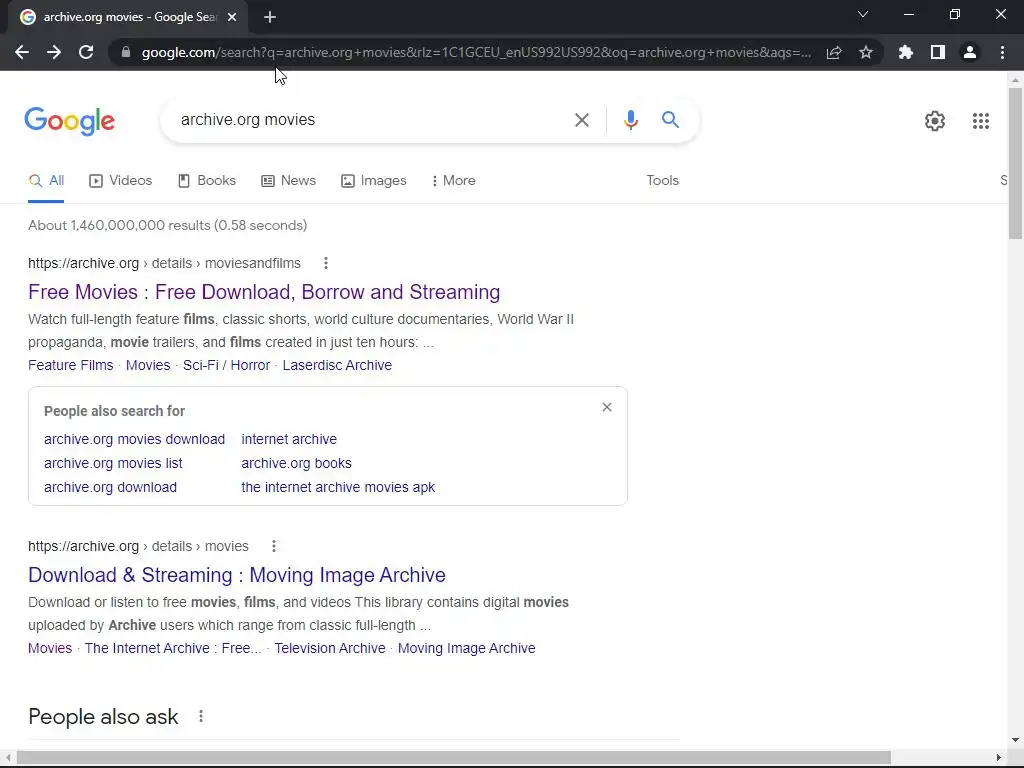1024x768 pixels.
Task: Open a new browser tab
Action: tap(270, 17)
